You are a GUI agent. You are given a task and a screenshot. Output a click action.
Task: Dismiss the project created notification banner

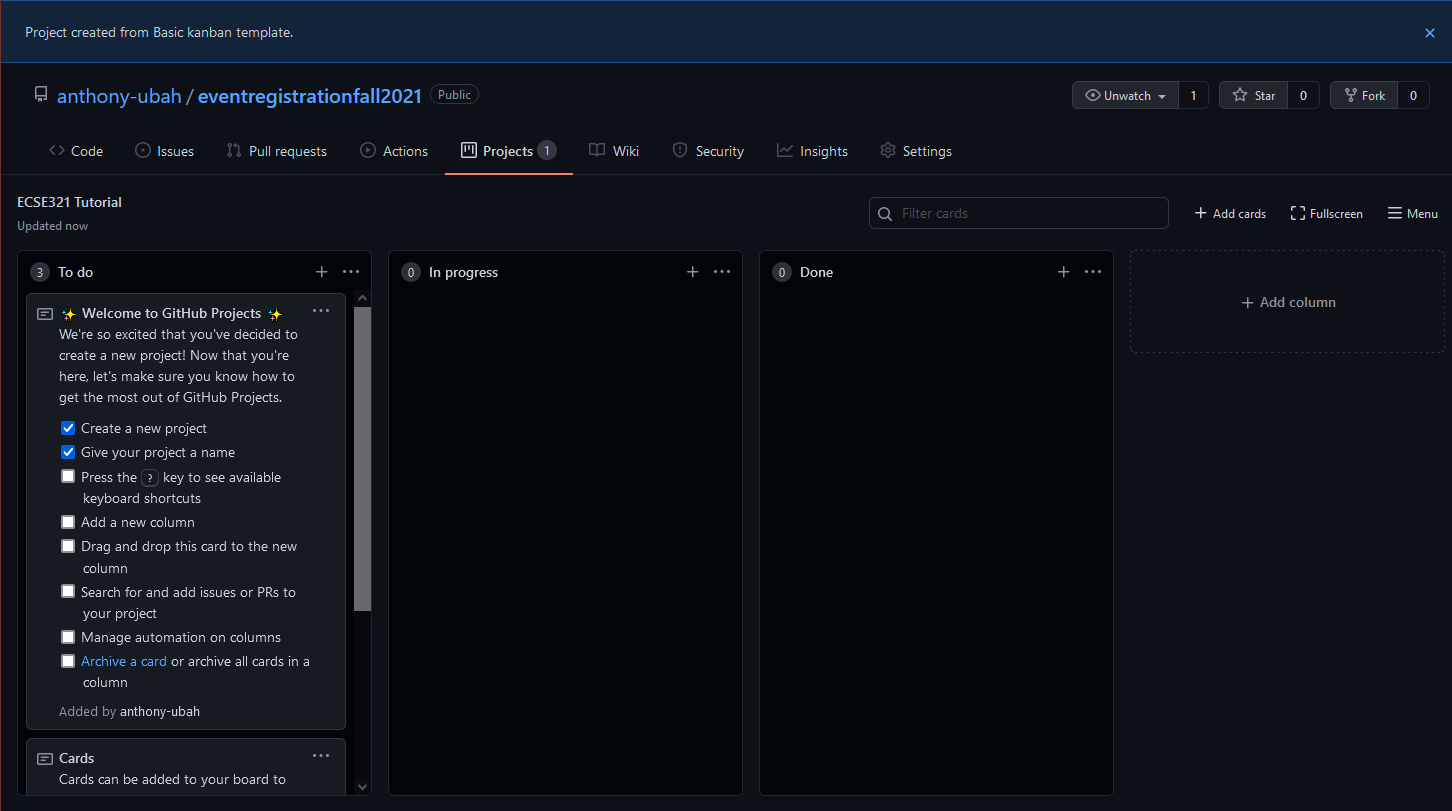point(1429,33)
